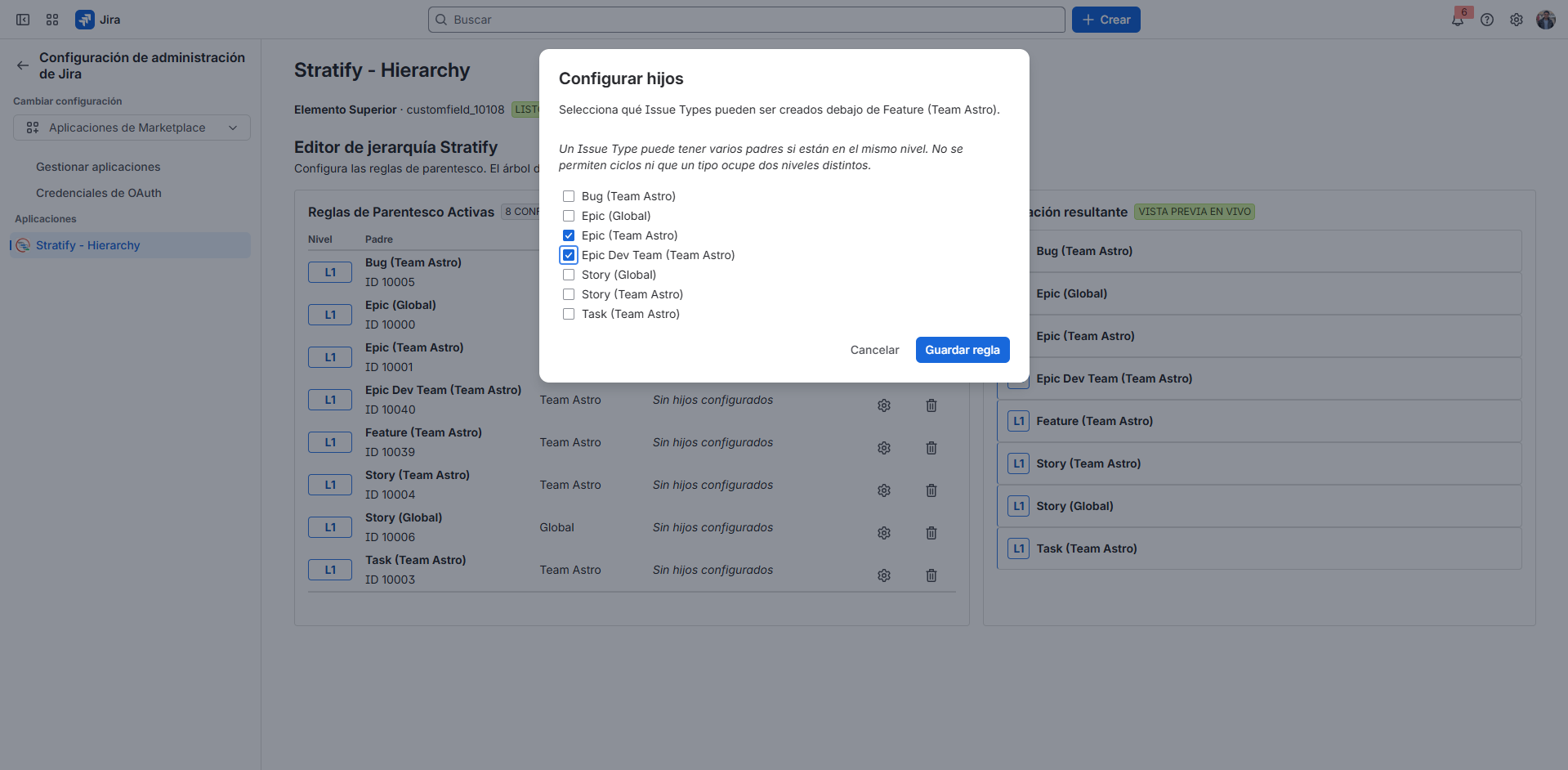The width and height of the screenshot is (1568, 770).
Task: Focus the Buscar search field
Action: 747,20
